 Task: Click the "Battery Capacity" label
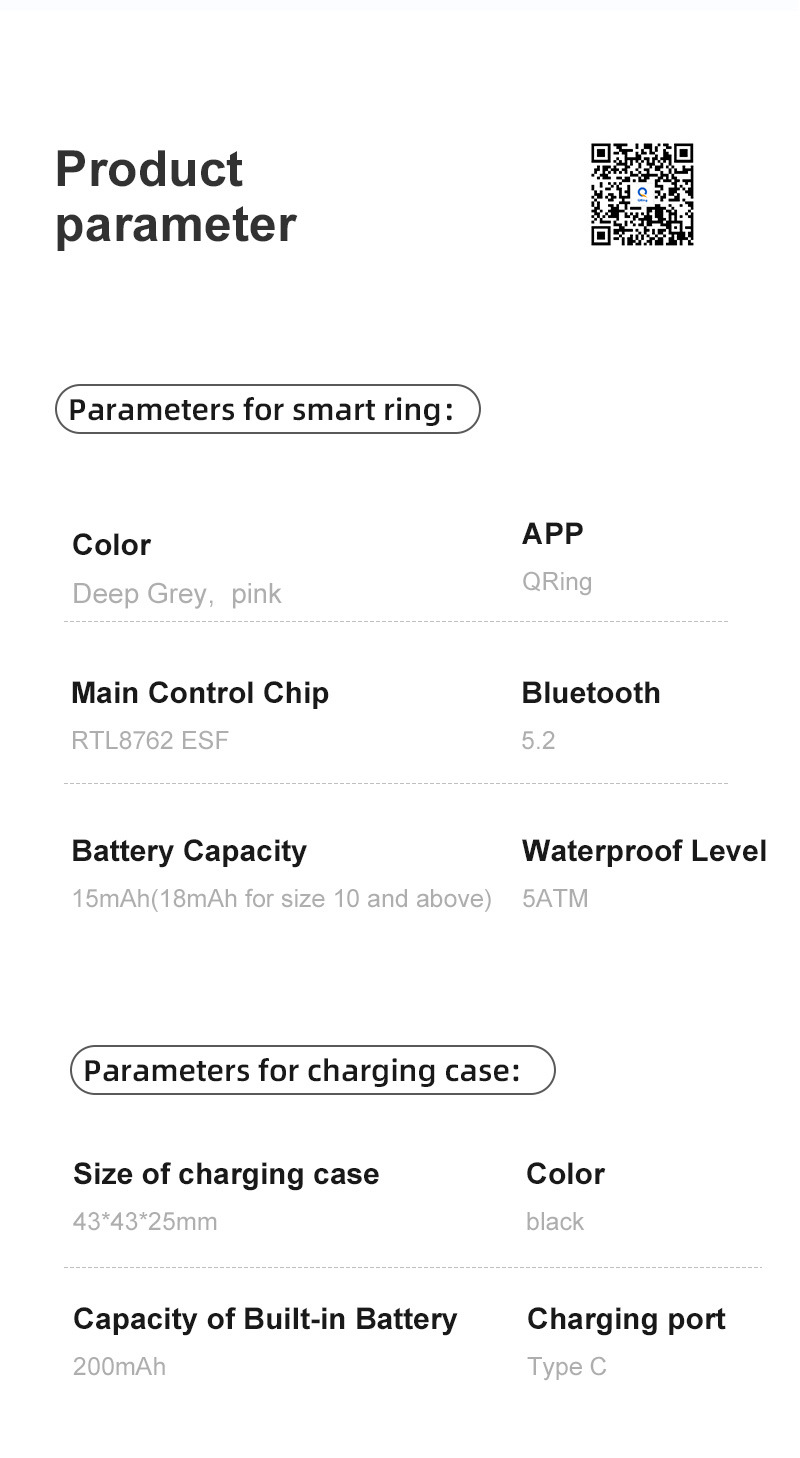[189, 851]
